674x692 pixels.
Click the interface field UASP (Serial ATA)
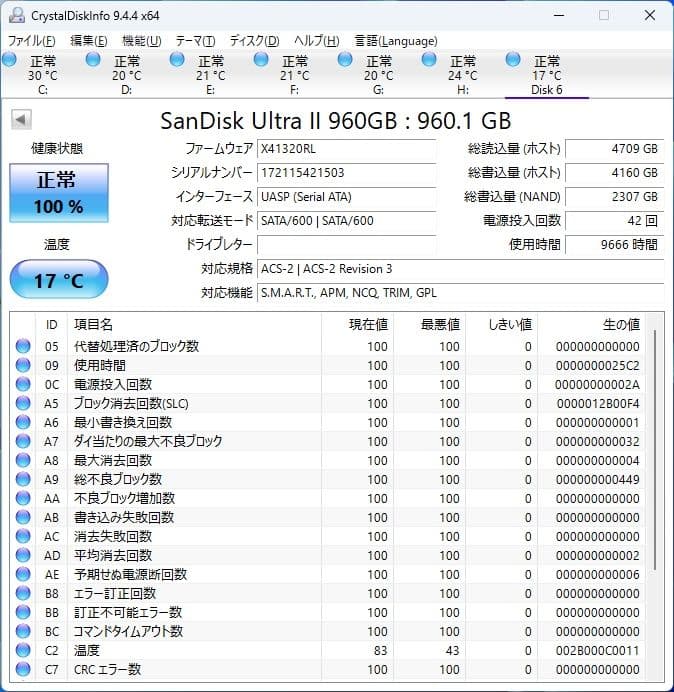click(x=346, y=196)
